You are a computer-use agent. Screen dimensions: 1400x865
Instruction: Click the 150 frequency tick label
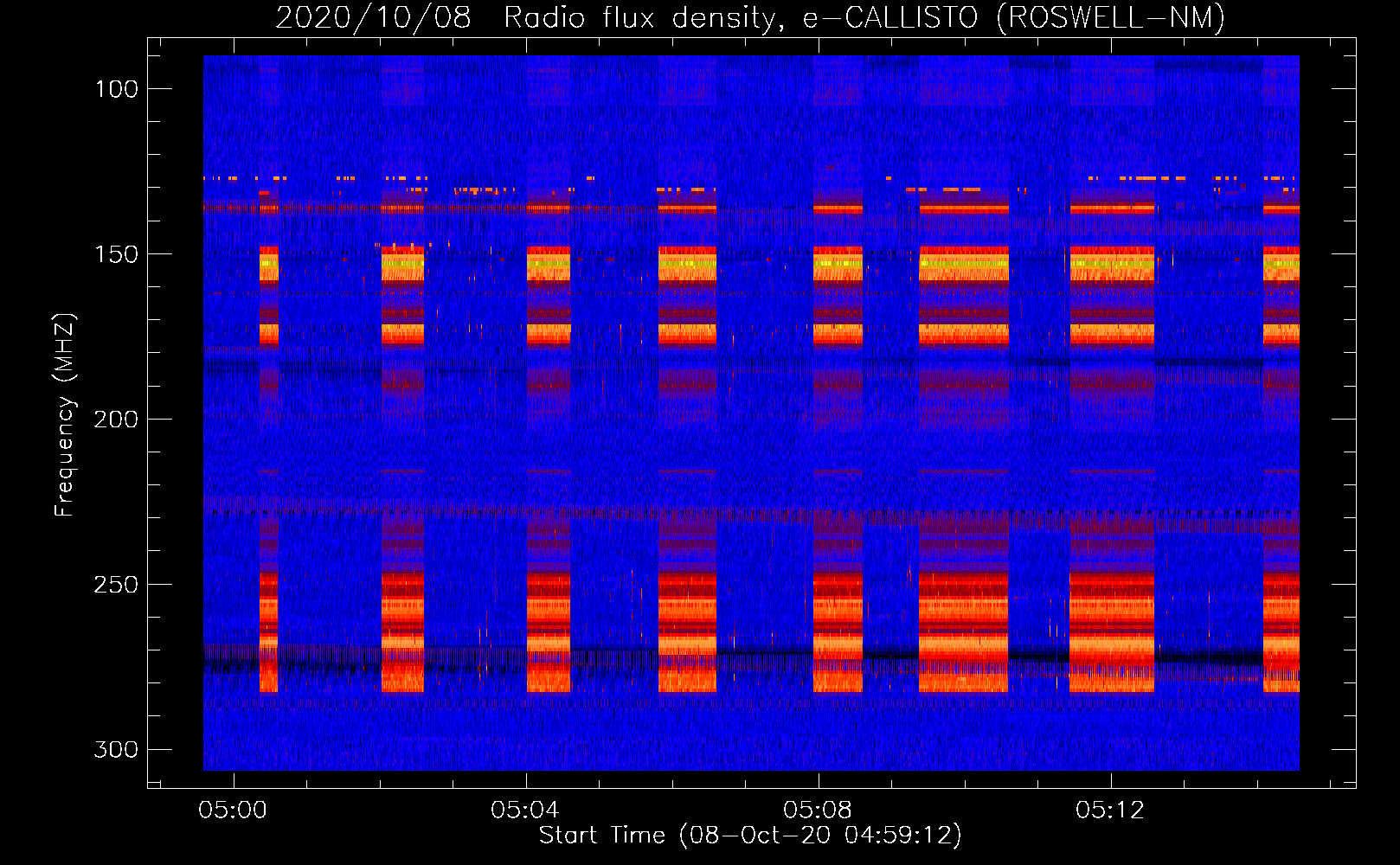pyautogui.click(x=116, y=254)
